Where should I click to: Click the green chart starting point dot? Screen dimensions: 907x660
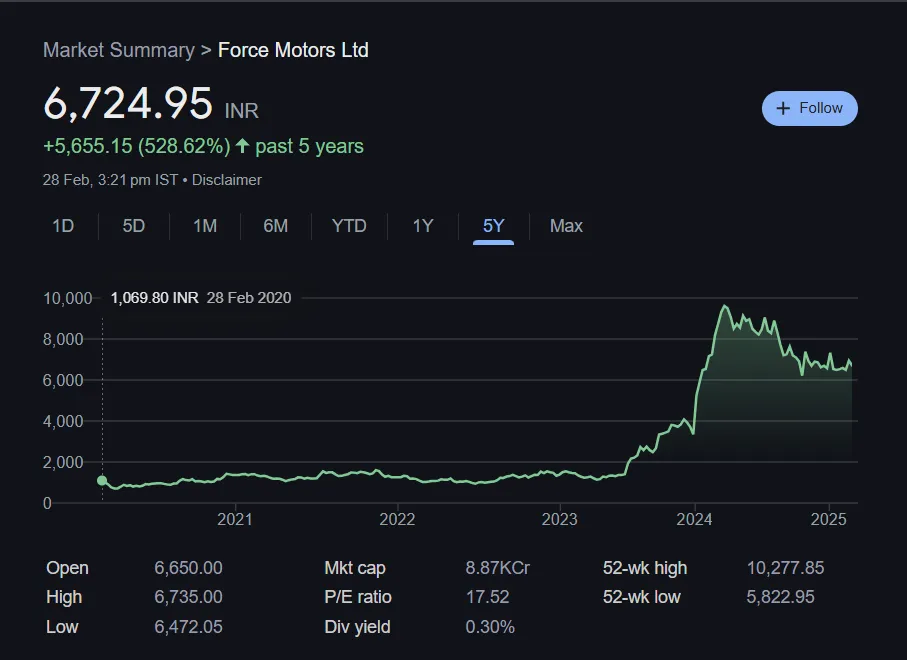[x=102, y=480]
